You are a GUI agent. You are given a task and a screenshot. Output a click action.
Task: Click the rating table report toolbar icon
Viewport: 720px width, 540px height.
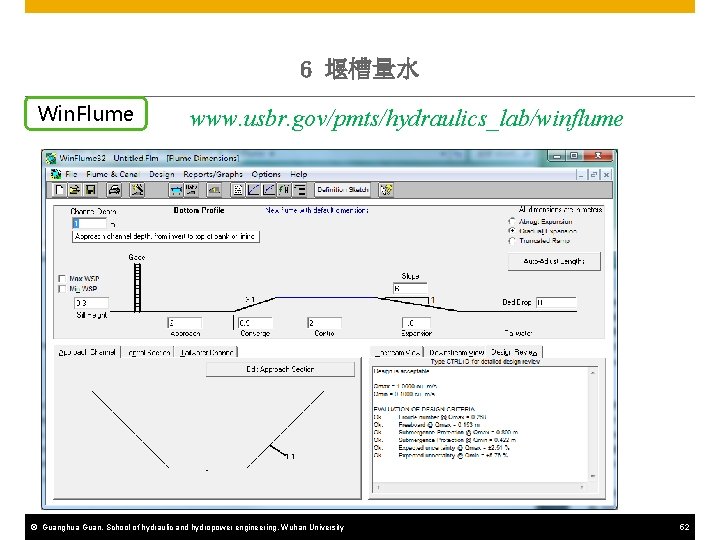pos(238,190)
